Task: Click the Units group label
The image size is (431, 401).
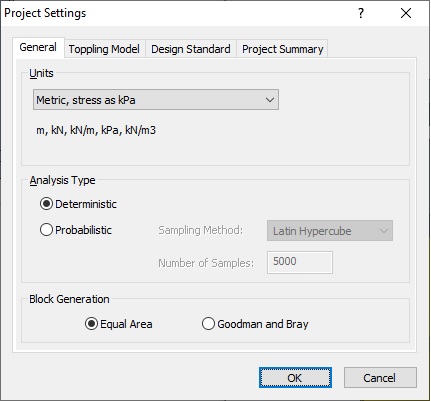Action: (41, 73)
